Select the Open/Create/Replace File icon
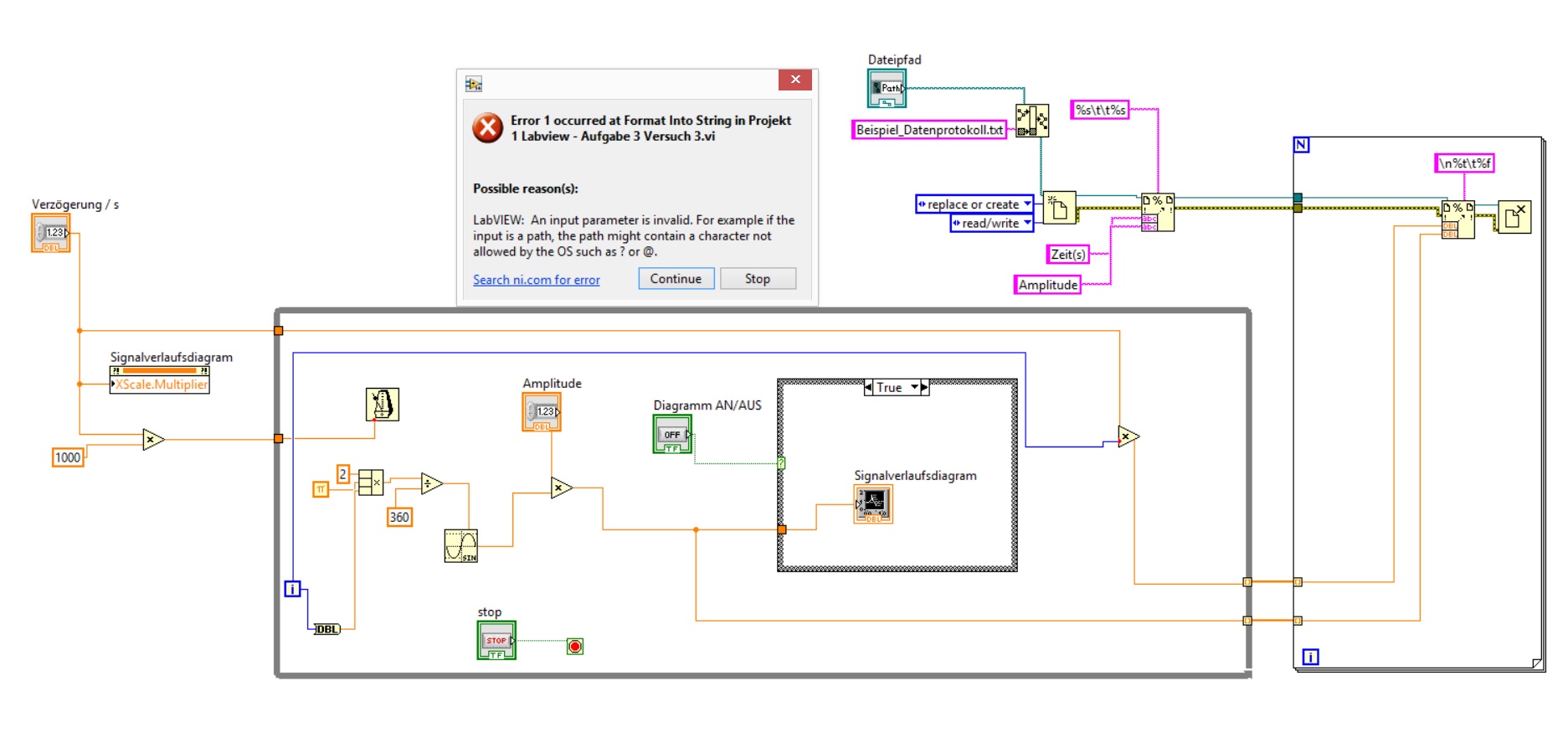The image size is (1568, 733). click(x=1060, y=207)
